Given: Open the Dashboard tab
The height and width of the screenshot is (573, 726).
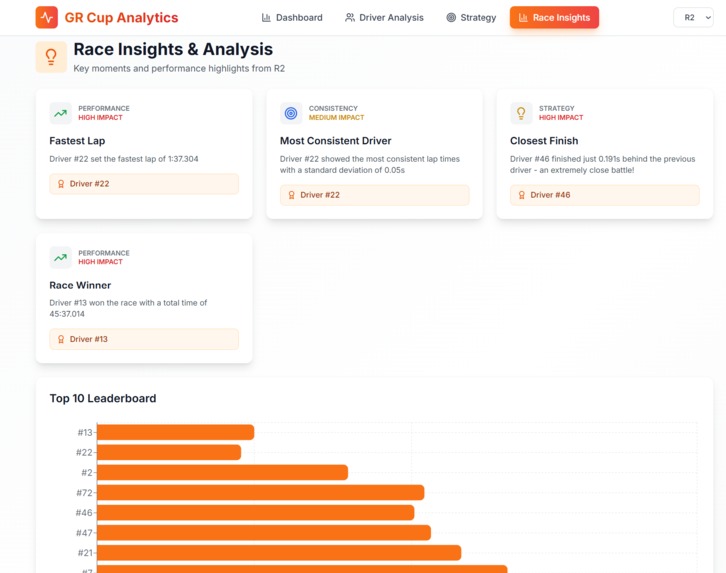Looking at the screenshot, I should pos(292,18).
